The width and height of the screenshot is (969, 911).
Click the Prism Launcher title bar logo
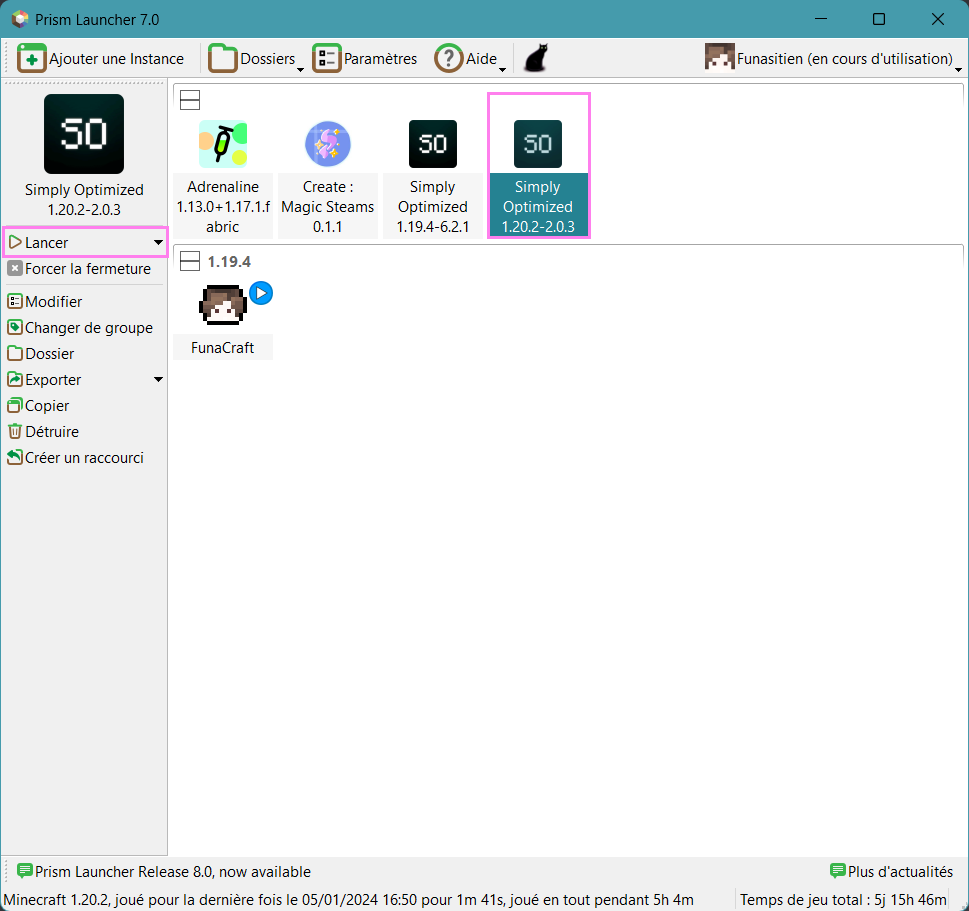(20, 19)
